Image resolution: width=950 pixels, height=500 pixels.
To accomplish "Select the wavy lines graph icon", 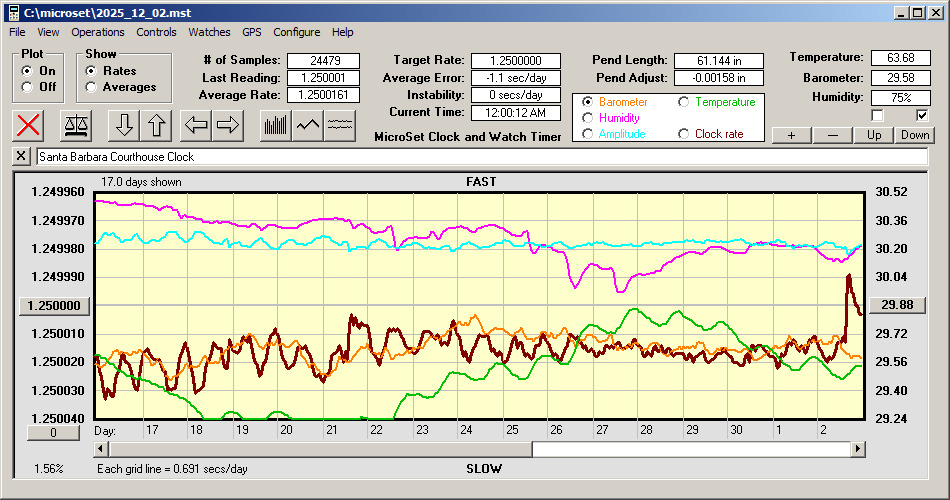I will point(340,125).
